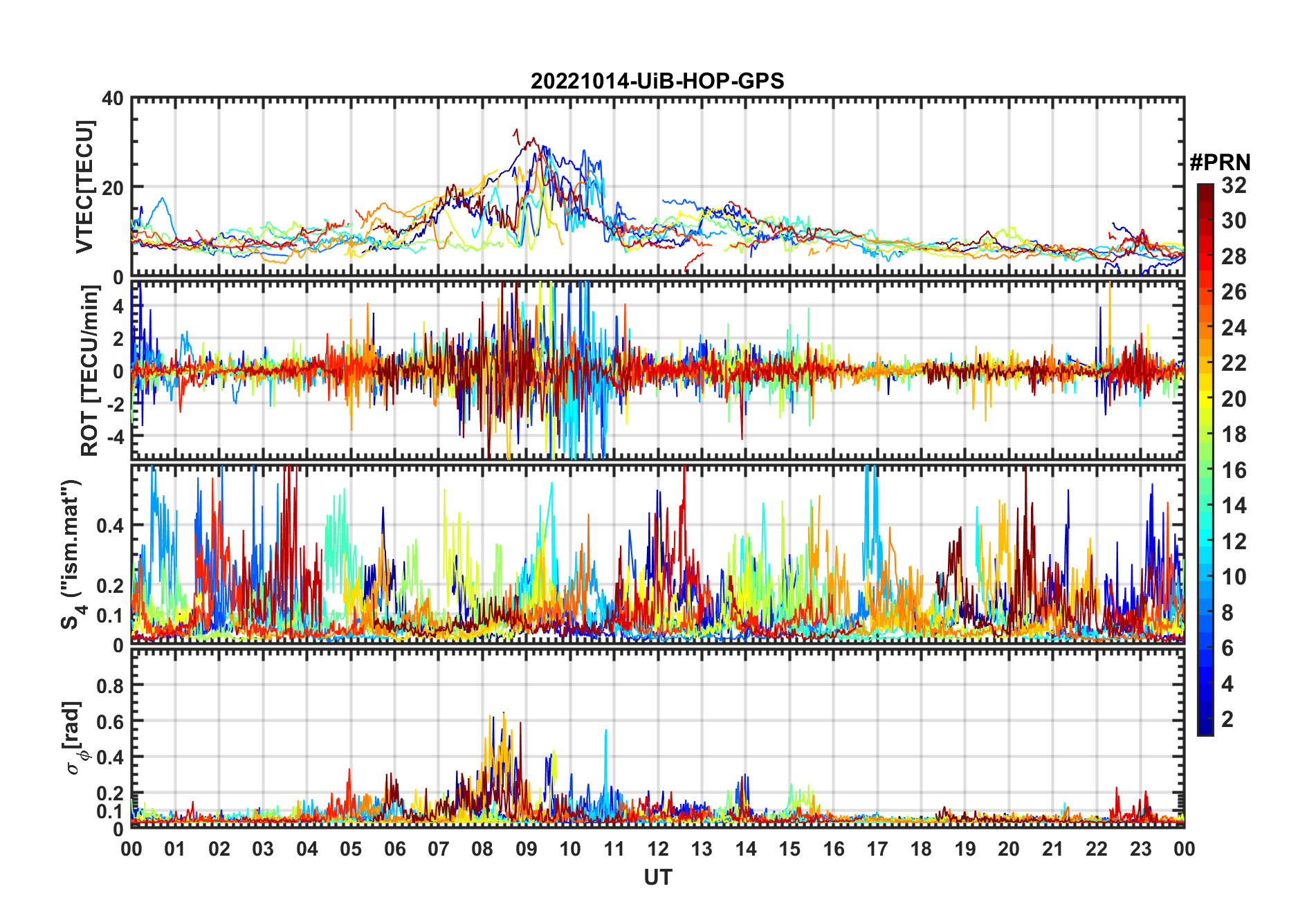Select the VTEC[TECU] y-axis label

(x=84, y=187)
